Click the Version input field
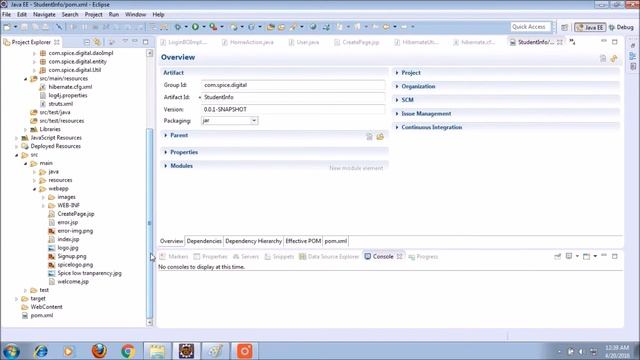The image size is (640, 360). click(x=293, y=109)
